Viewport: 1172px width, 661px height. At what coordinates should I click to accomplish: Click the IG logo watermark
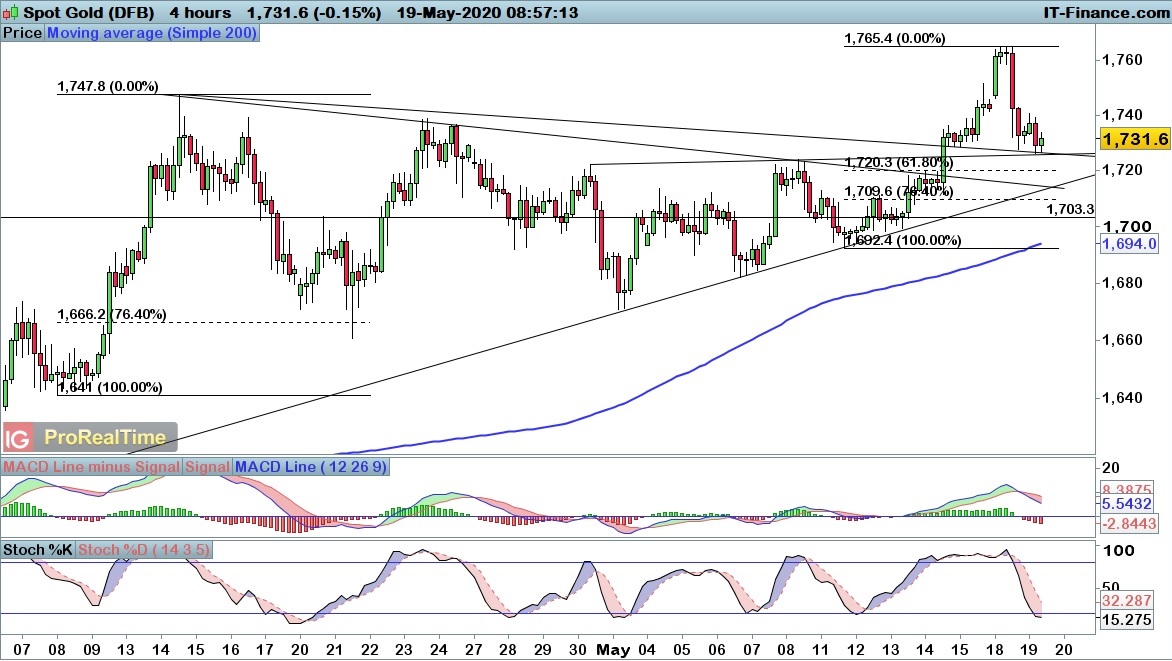click(17, 437)
